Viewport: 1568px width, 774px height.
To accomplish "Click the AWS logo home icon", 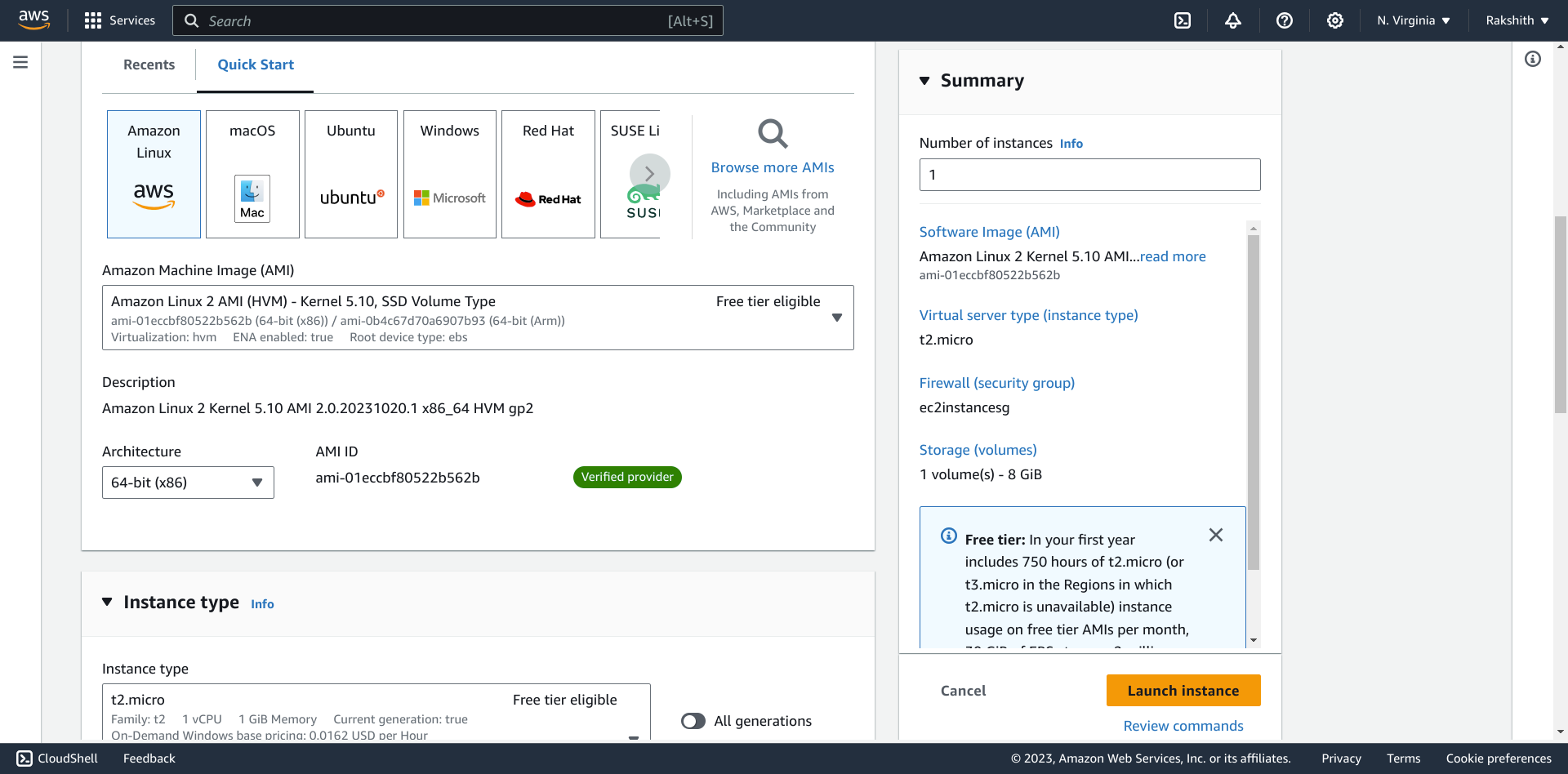I will (x=33, y=20).
